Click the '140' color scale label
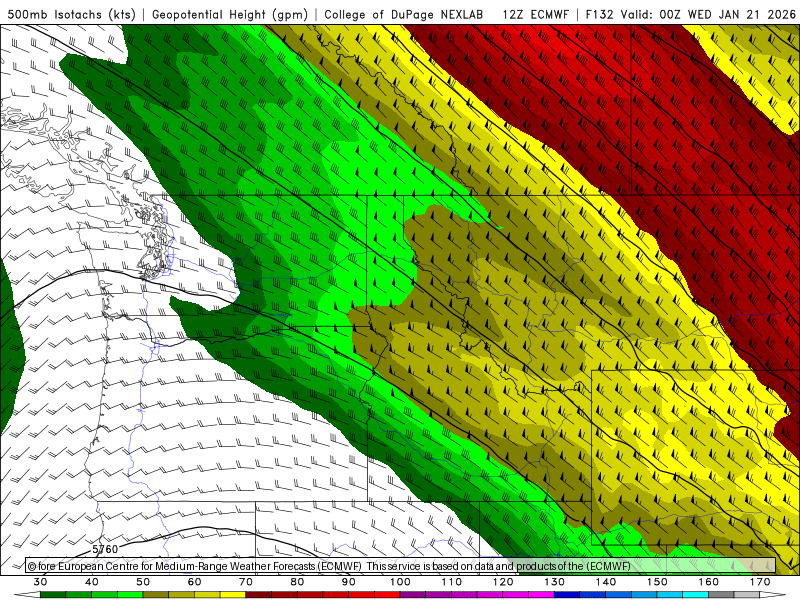800x600 pixels. (606, 582)
